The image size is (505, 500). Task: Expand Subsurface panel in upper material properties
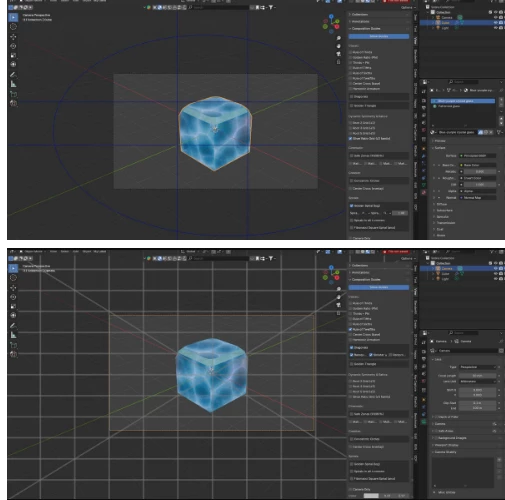[x=444, y=210]
